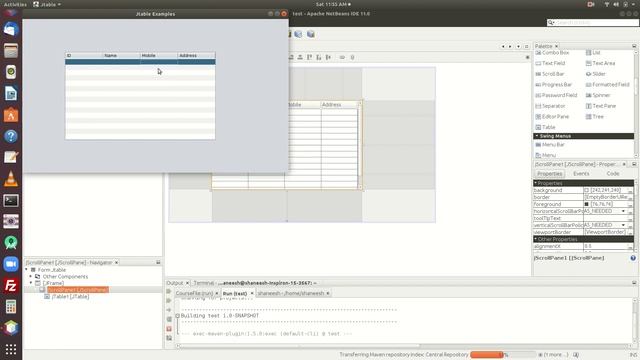Select jScrollPane1 [JScrollPane] in the Navigator
640x360 pixels.
78,289
